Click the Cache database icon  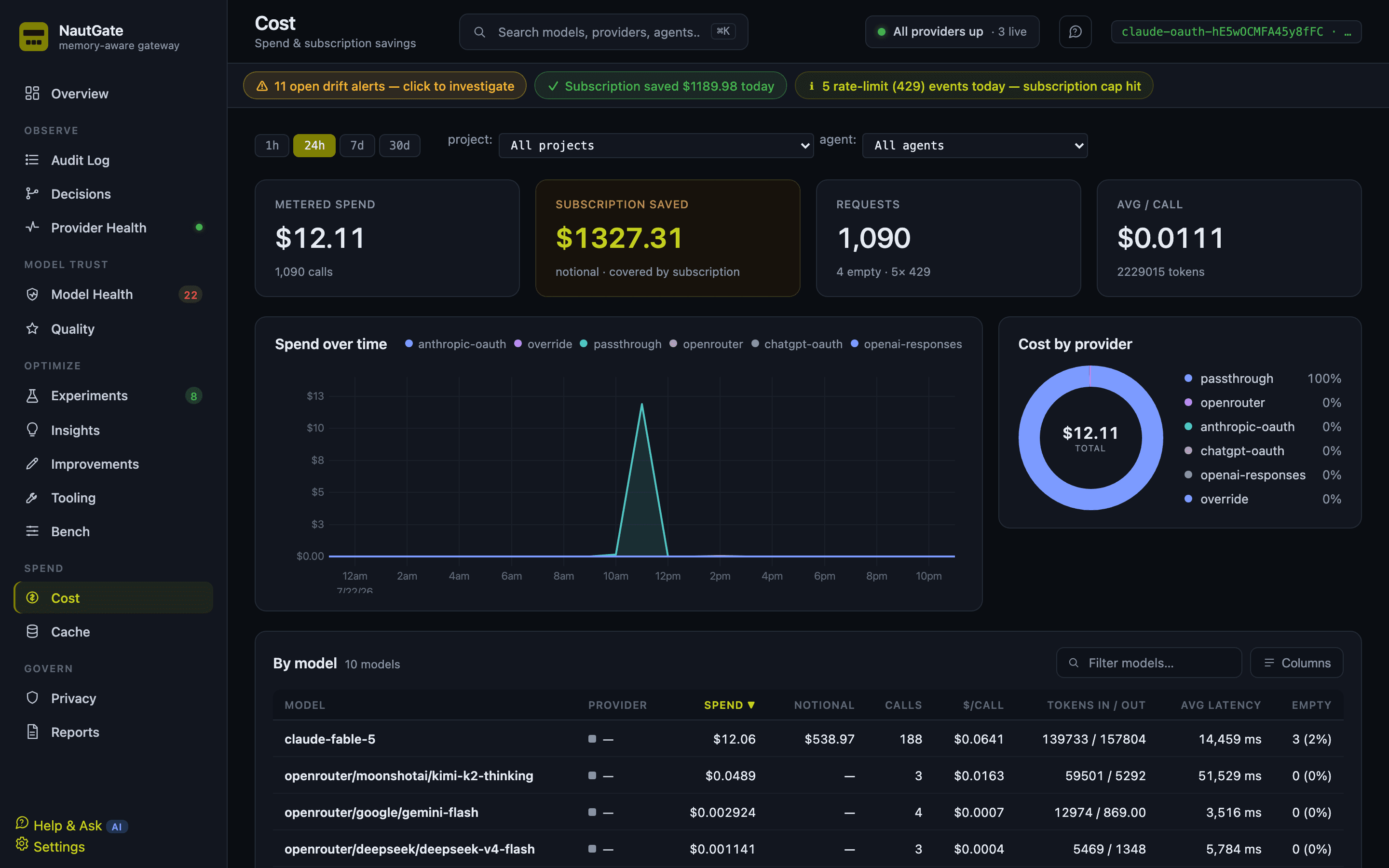[32, 632]
